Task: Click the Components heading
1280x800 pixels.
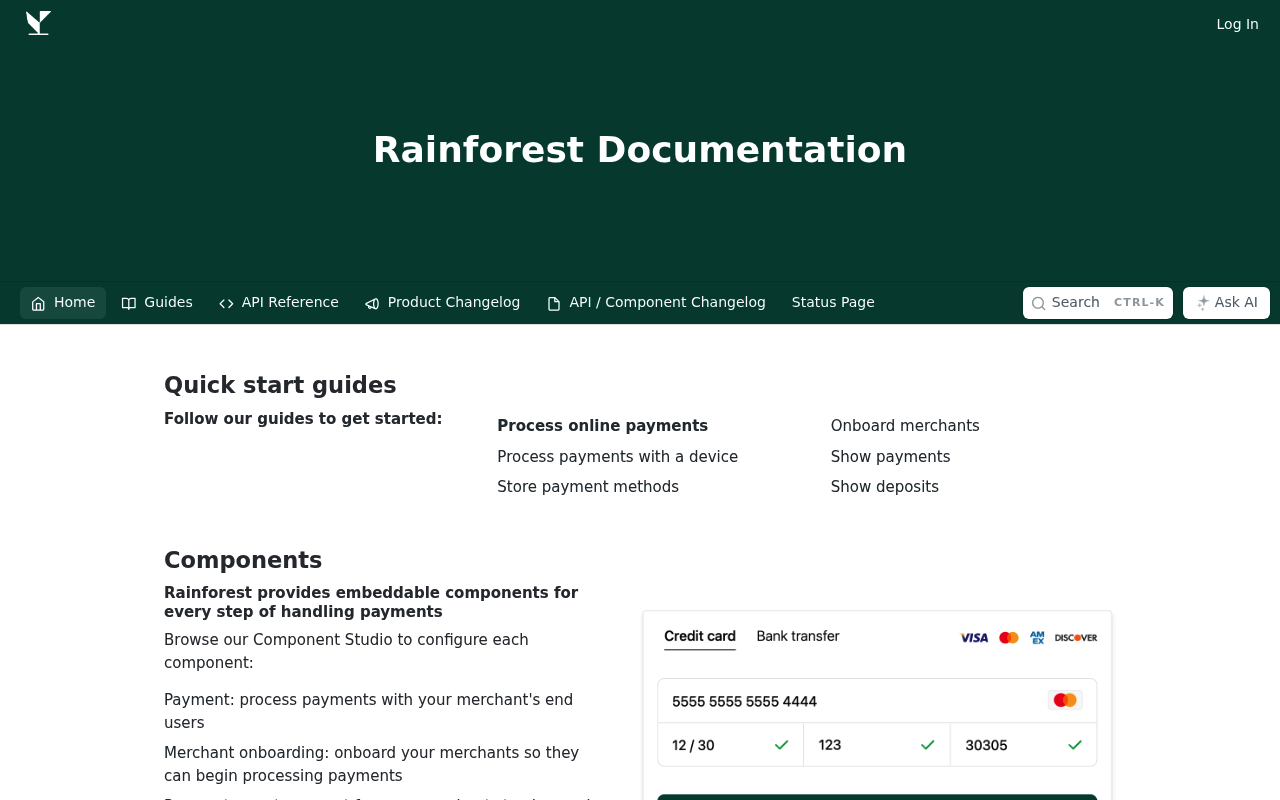Action: [243, 560]
